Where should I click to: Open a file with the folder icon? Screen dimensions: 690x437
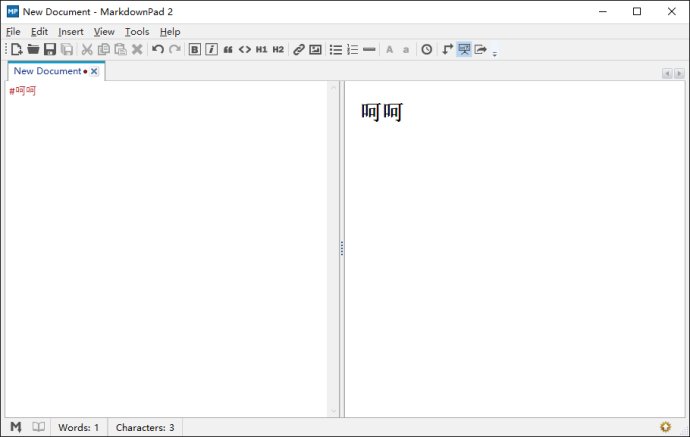click(33, 49)
